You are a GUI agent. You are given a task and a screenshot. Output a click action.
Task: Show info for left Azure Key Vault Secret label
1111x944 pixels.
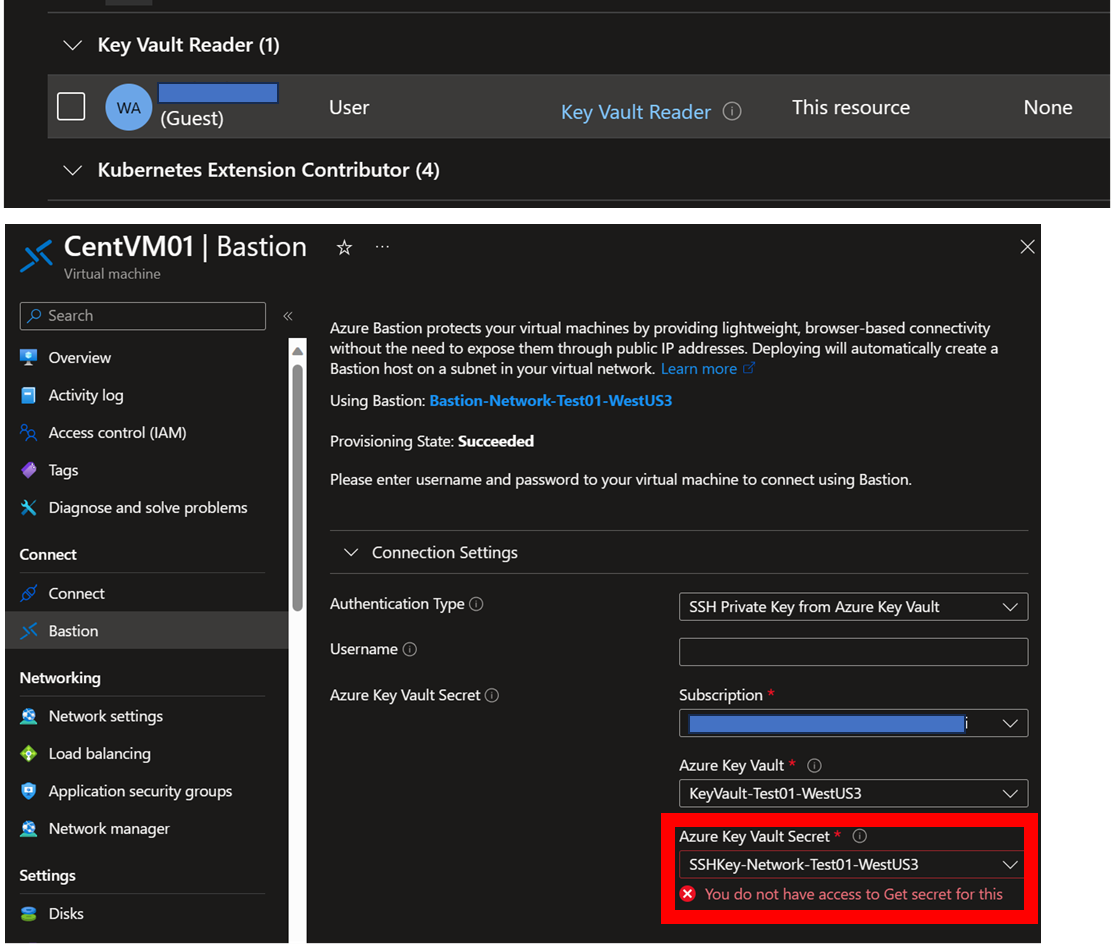[x=492, y=696]
